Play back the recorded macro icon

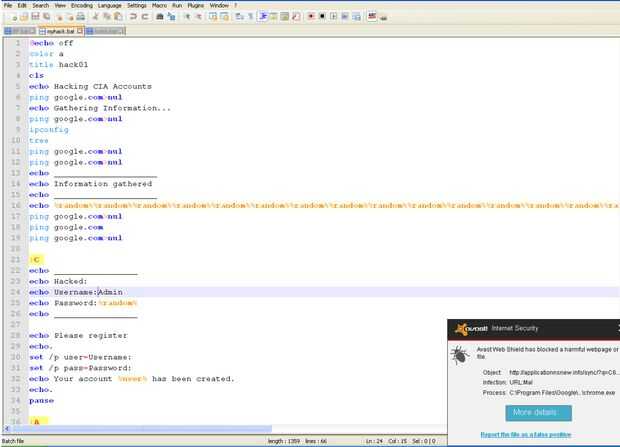pos(333,17)
